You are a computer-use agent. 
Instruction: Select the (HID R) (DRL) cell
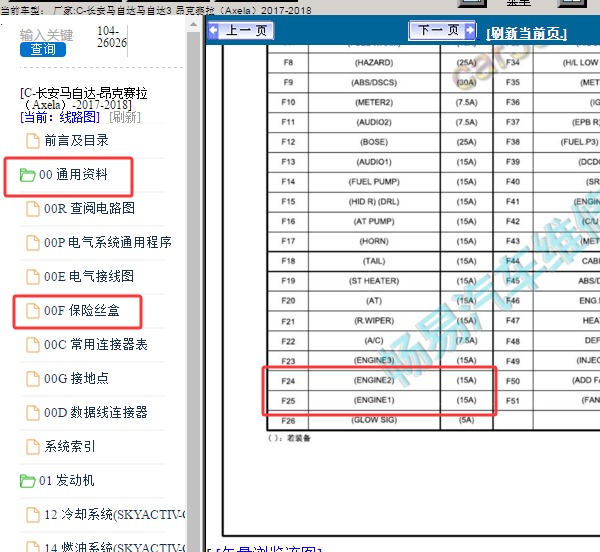click(x=374, y=202)
